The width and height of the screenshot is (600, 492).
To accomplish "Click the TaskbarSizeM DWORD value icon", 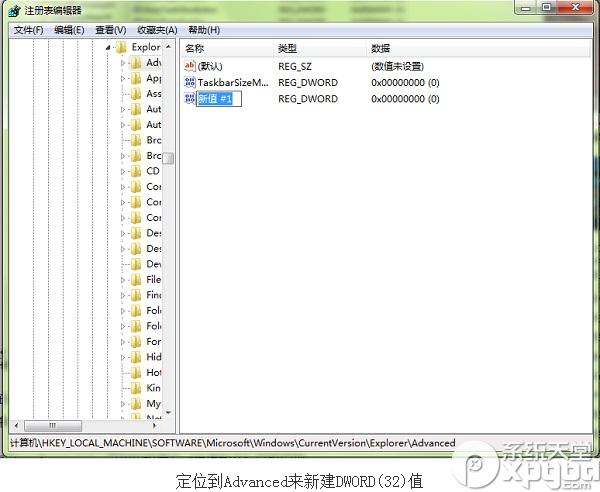I will tap(189, 82).
